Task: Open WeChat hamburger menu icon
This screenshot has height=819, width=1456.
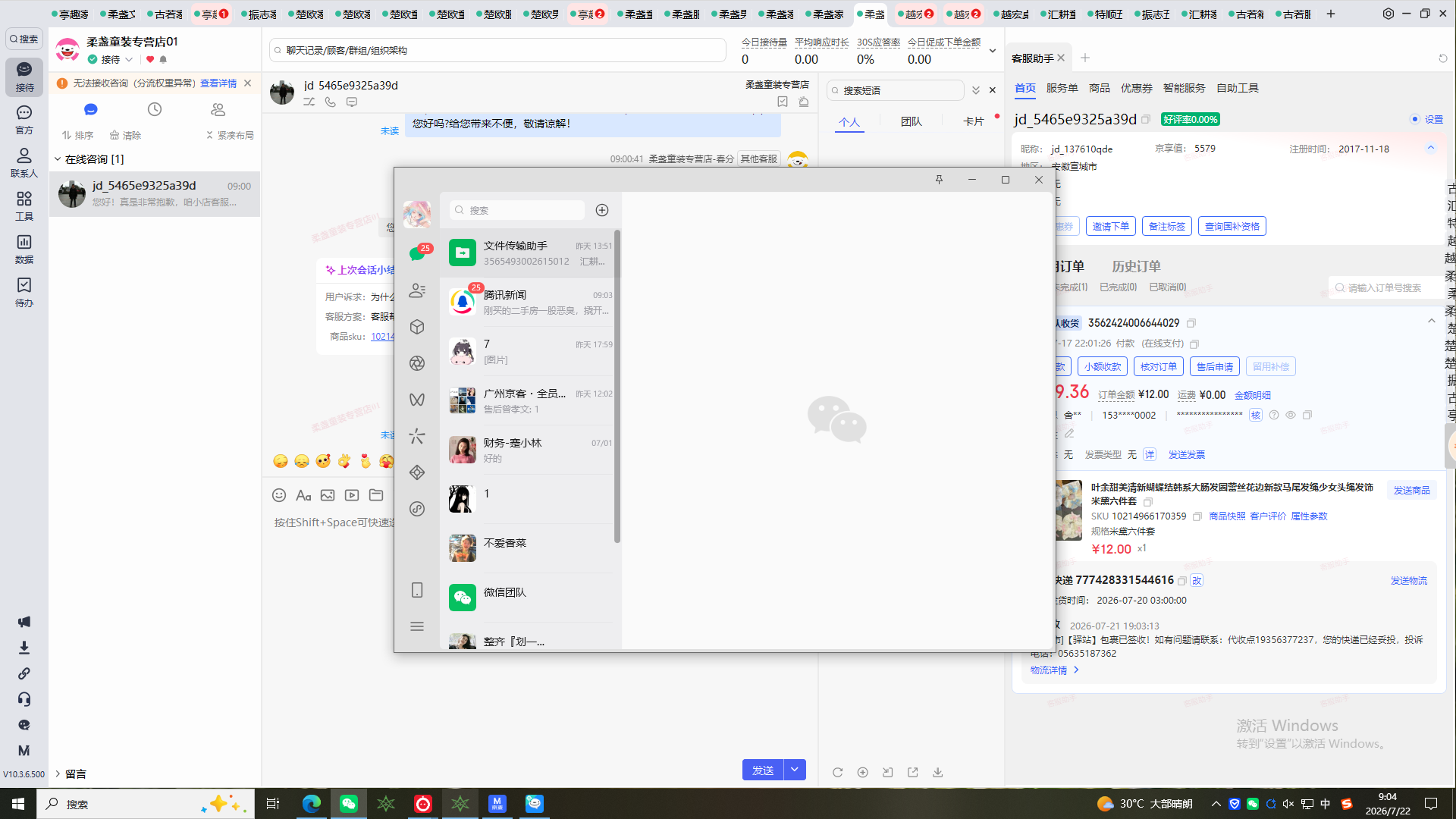Action: (x=417, y=626)
